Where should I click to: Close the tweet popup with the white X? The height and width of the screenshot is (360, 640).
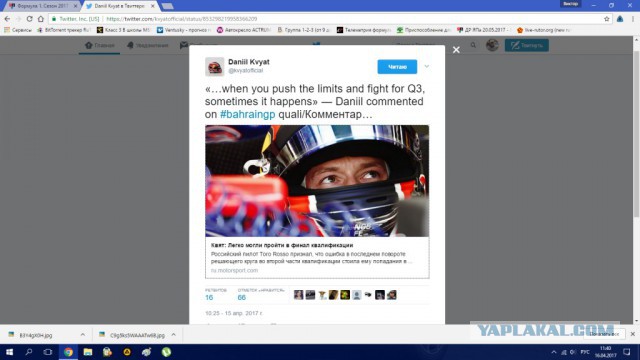click(x=456, y=50)
